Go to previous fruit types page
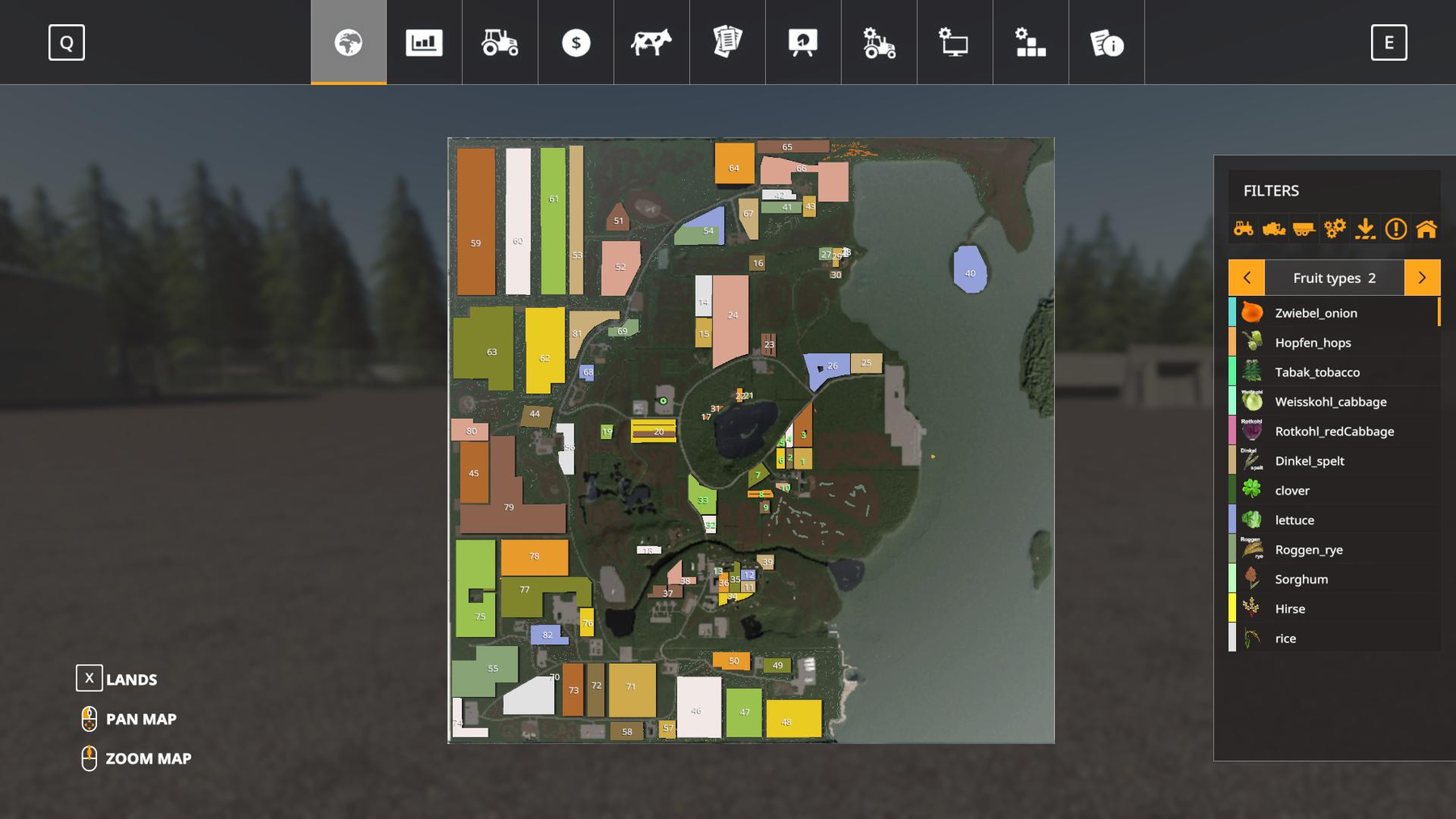 pyautogui.click(x=1246, y=277)
